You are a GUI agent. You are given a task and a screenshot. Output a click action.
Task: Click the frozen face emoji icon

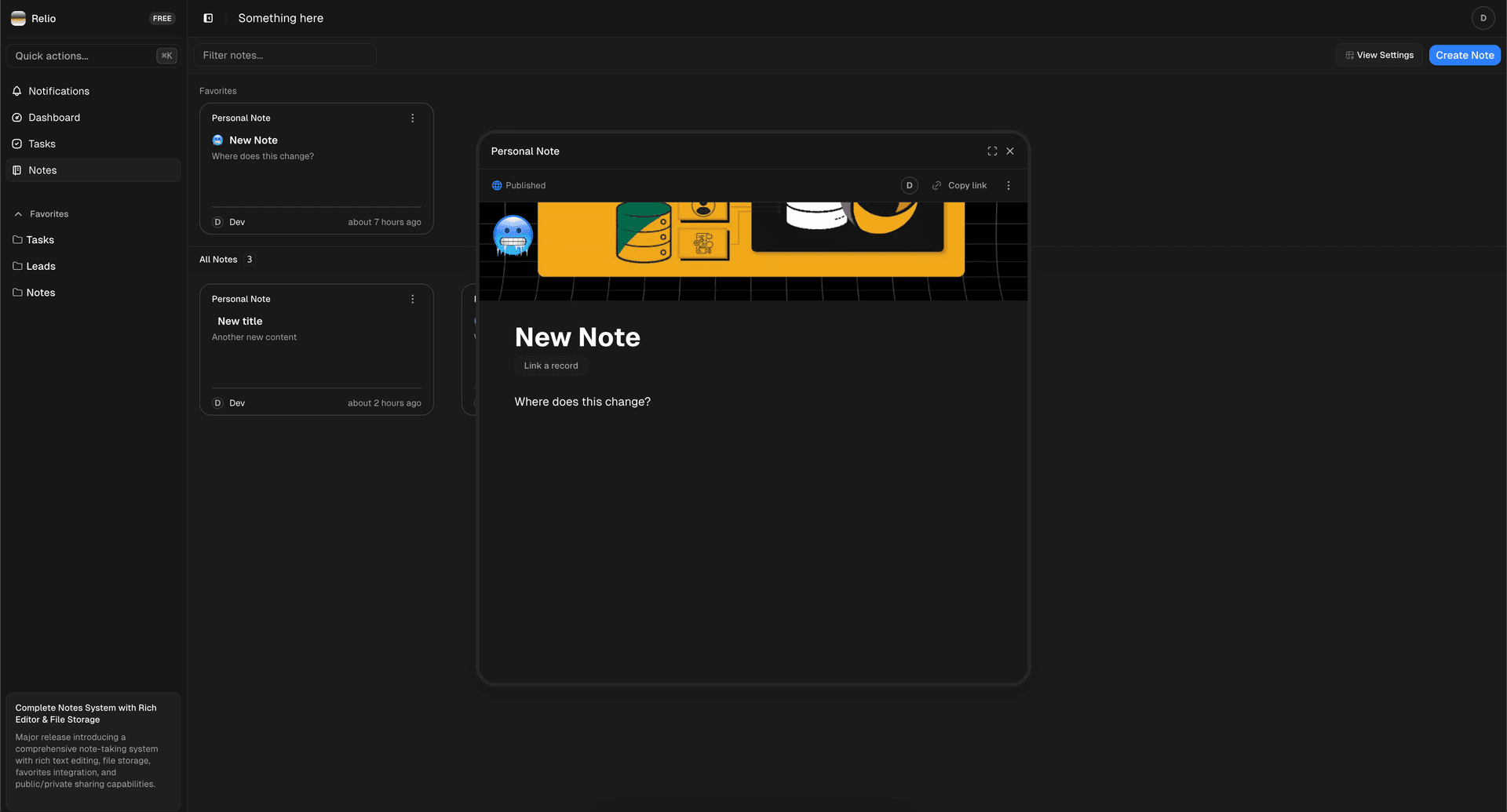point(513,236)
